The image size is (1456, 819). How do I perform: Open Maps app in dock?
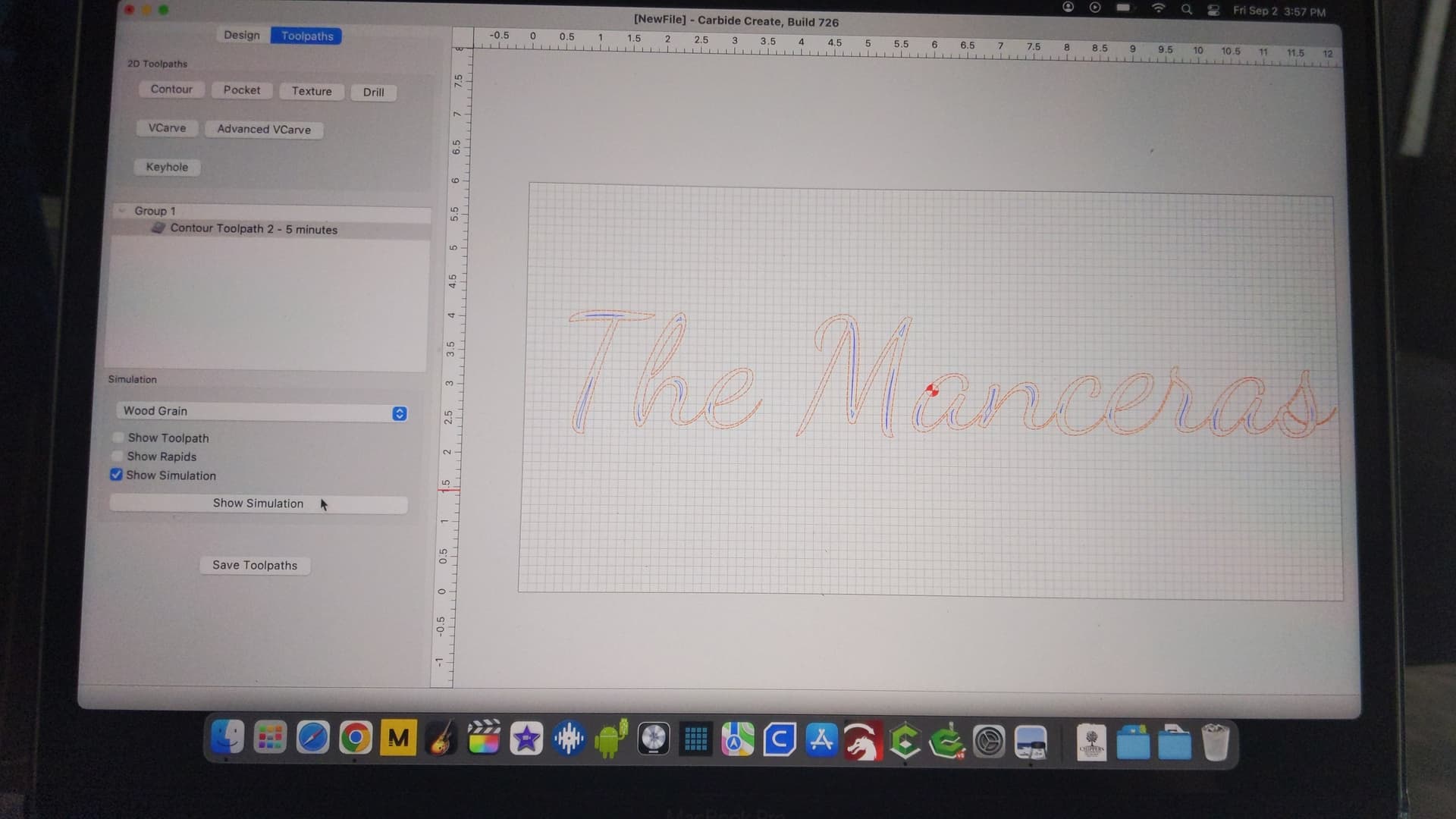737,740
